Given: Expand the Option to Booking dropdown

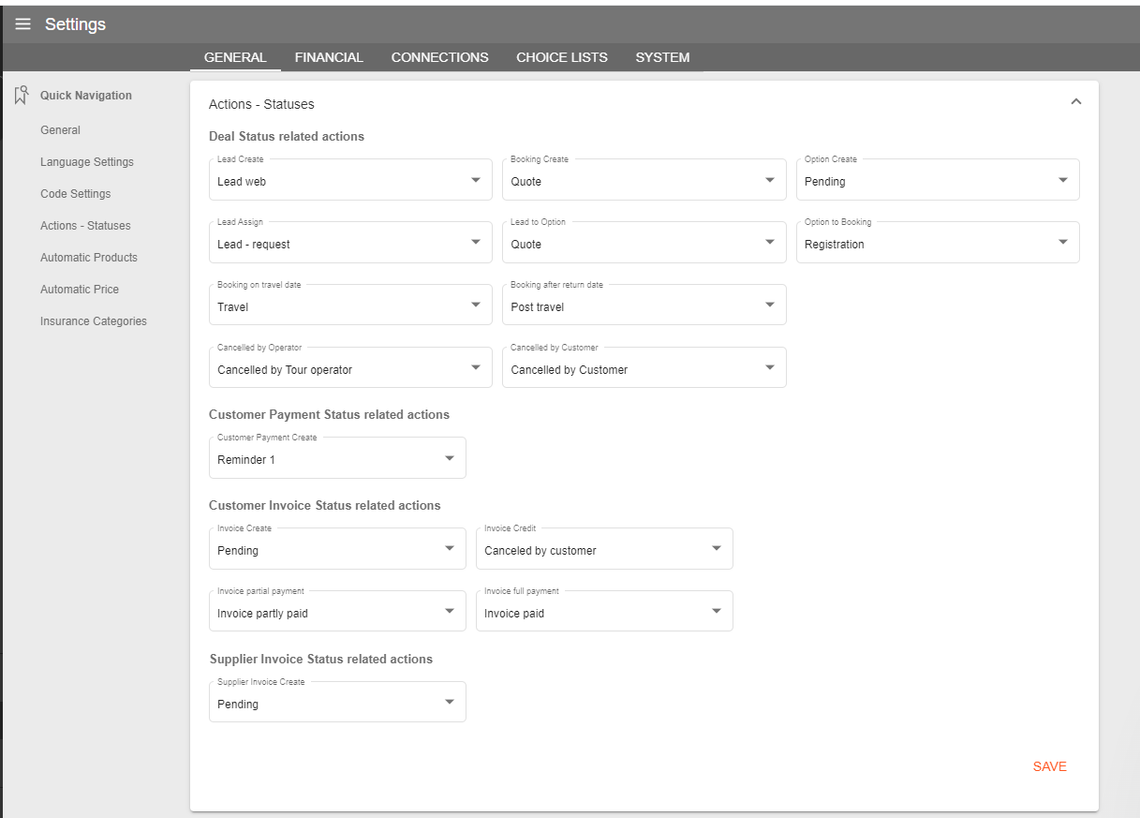Looking at the screenshot, I should coord(938,242).
